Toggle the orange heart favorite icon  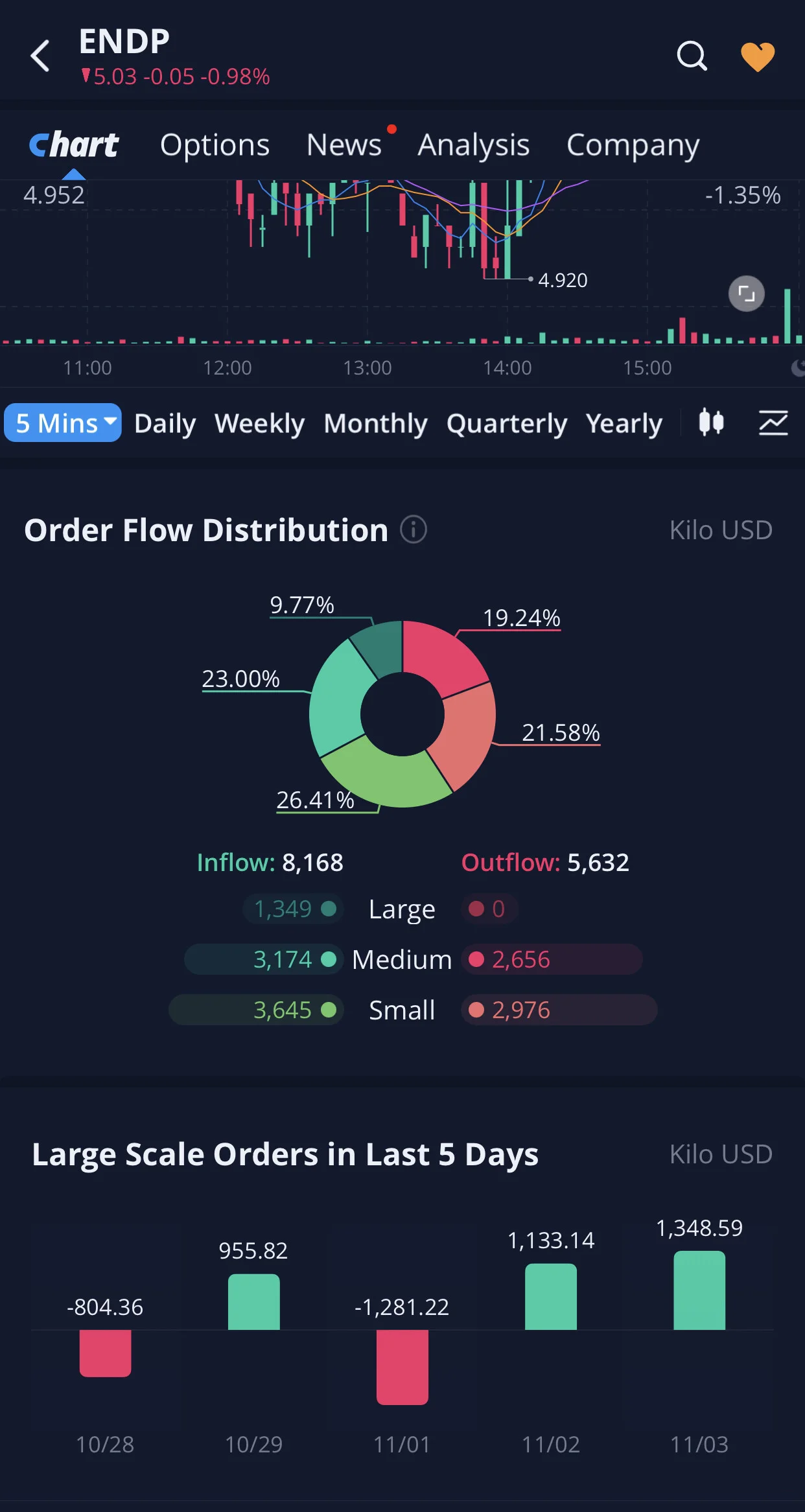(x=758, y=56)
